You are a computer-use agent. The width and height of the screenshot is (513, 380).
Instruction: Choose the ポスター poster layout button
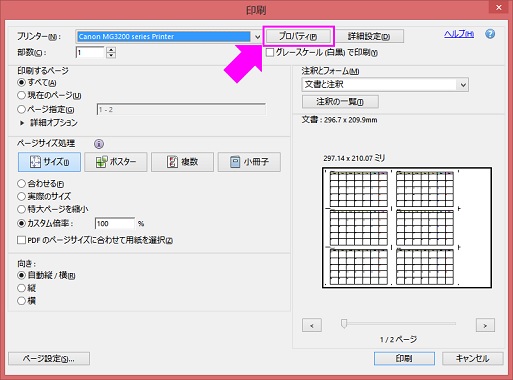[116, 162]
